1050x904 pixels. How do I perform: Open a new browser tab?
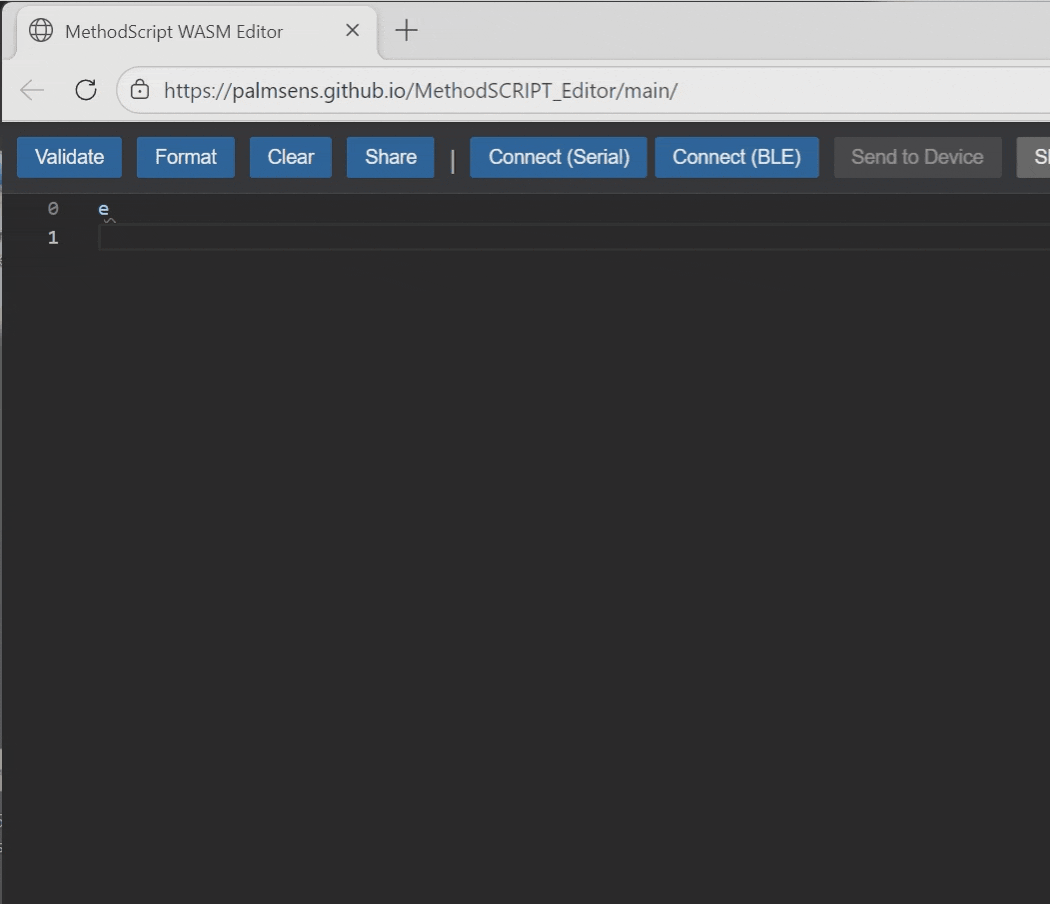click(406, 31)
